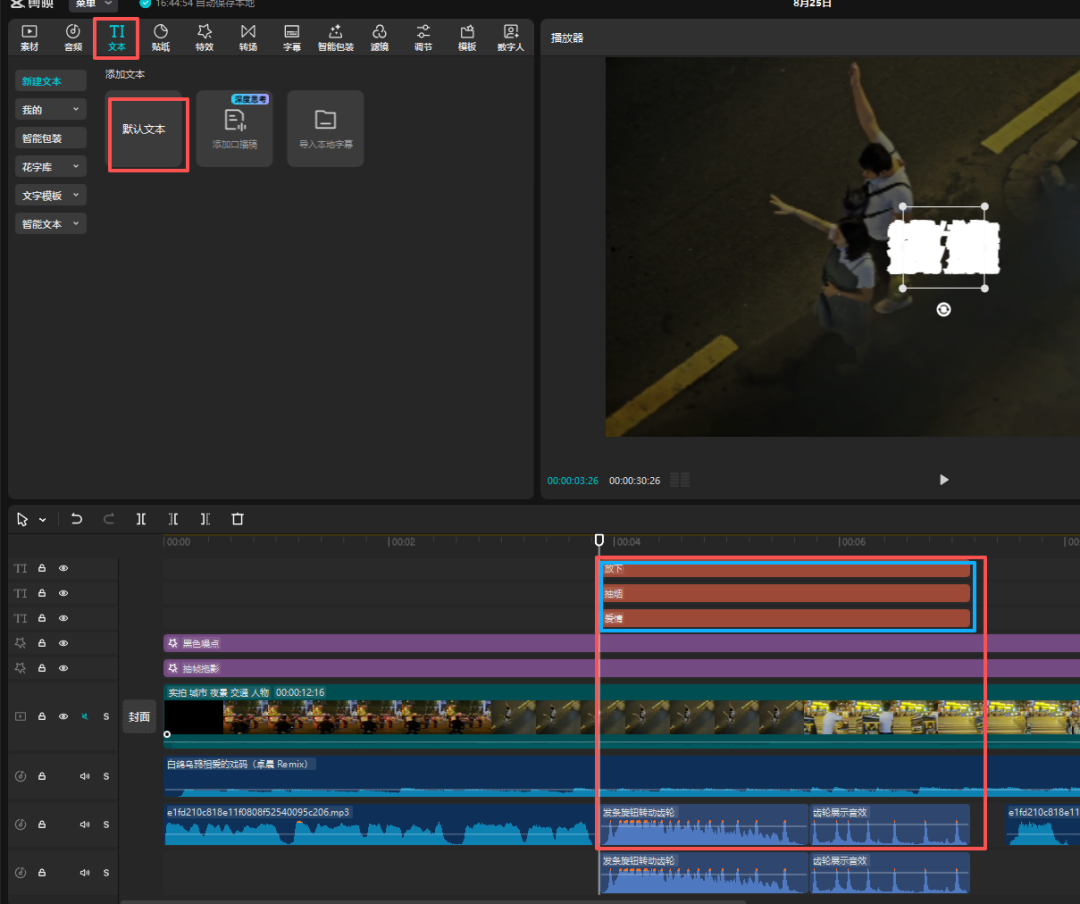The image size is (1080, 904).
Task: Open the 菜单 dropdown menu
Action: [93, 4]
